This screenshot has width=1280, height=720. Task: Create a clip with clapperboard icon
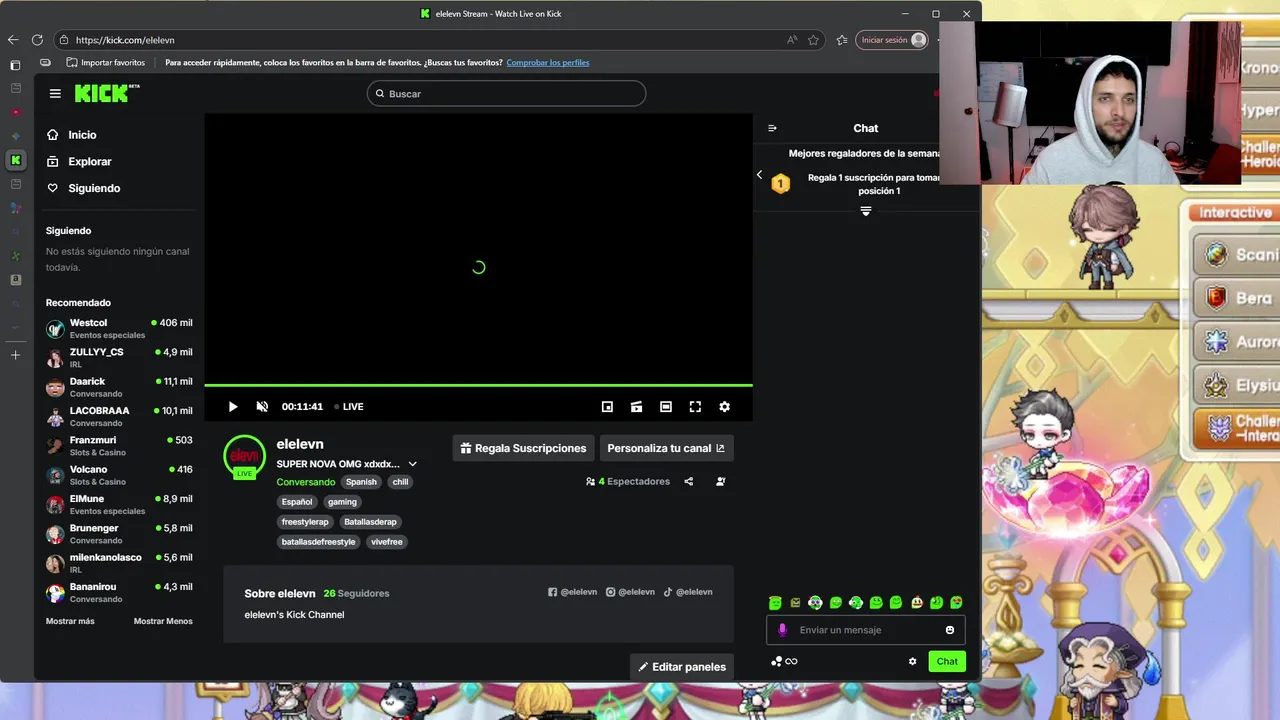coord(636,407)
